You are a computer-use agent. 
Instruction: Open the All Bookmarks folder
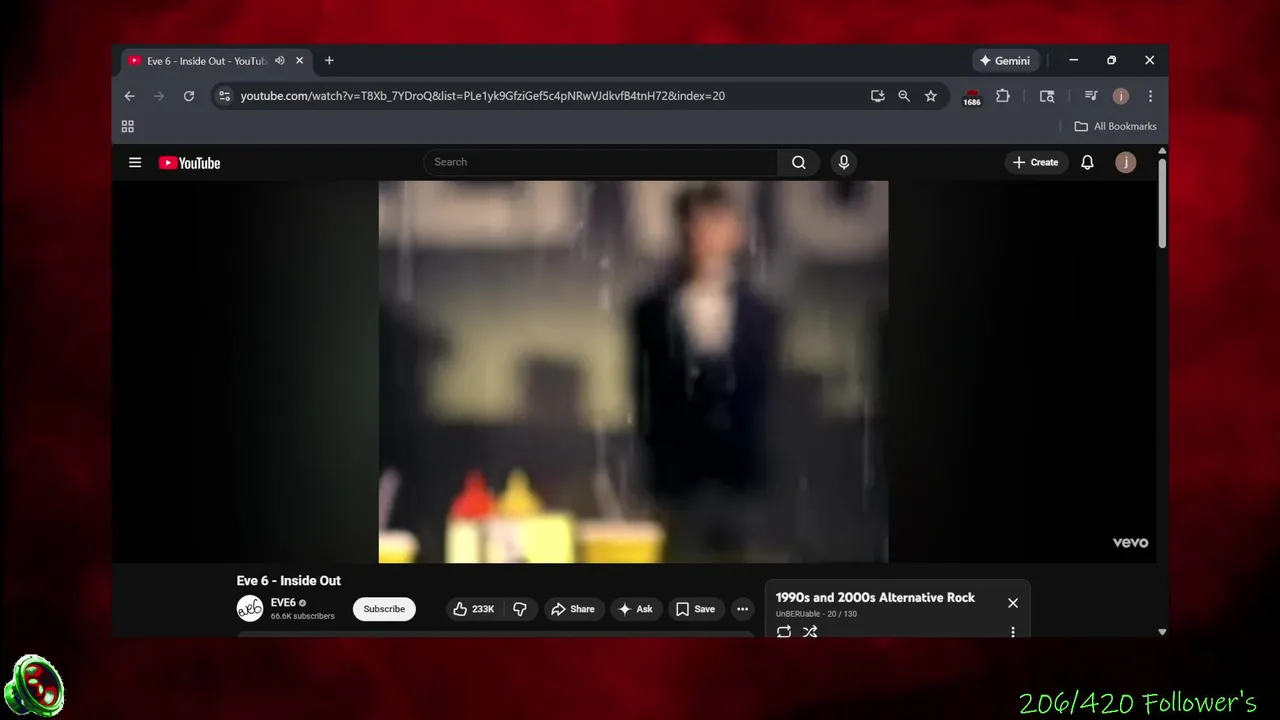point(1115,126)
